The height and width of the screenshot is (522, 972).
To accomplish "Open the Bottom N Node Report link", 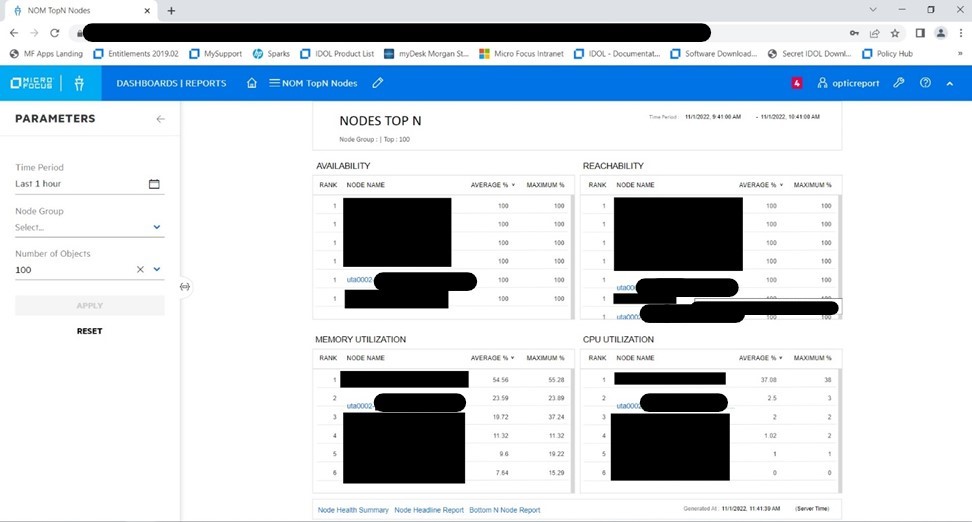I will point(504,510).
